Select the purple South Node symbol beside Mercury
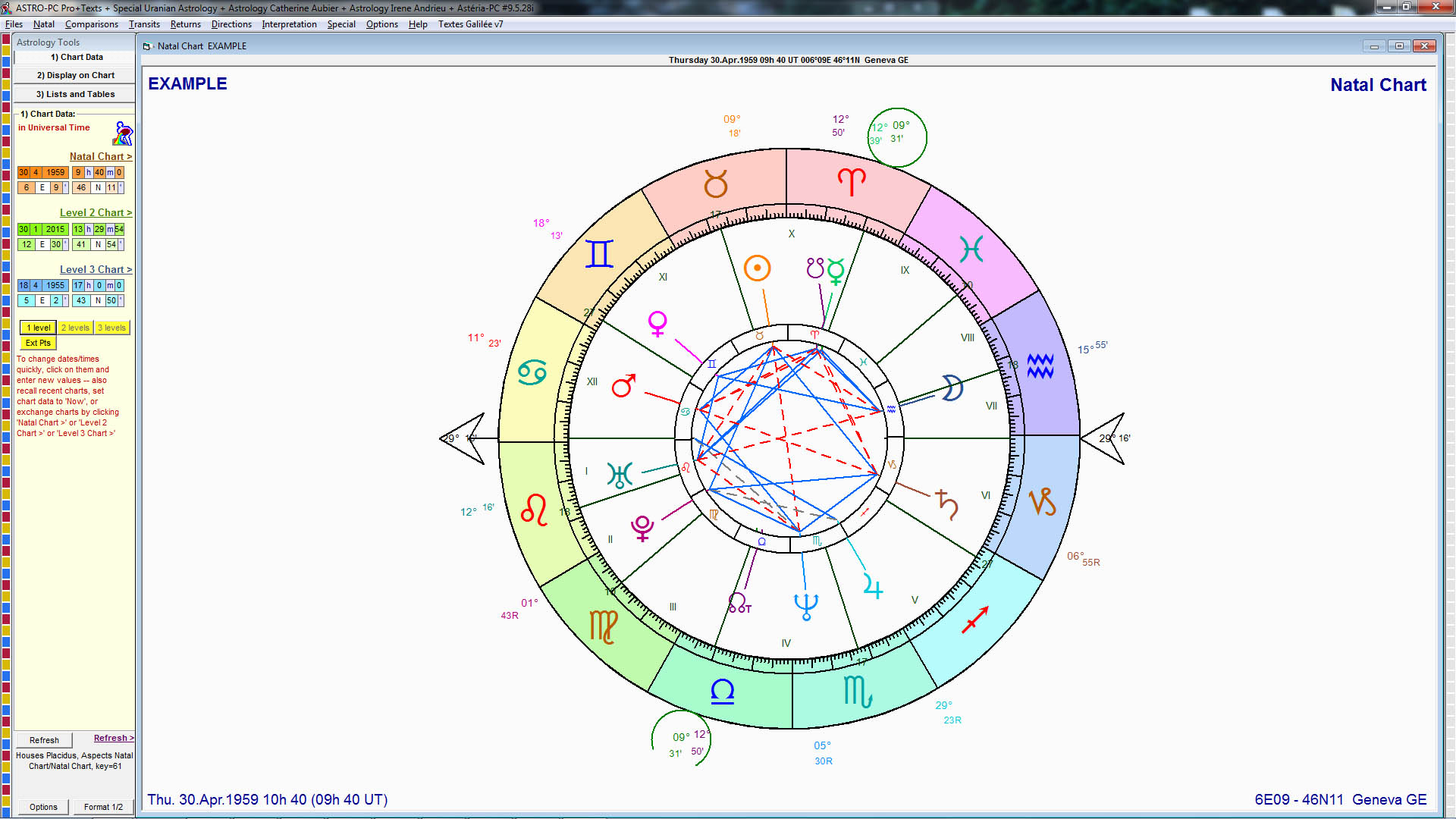 click(814, 268)
